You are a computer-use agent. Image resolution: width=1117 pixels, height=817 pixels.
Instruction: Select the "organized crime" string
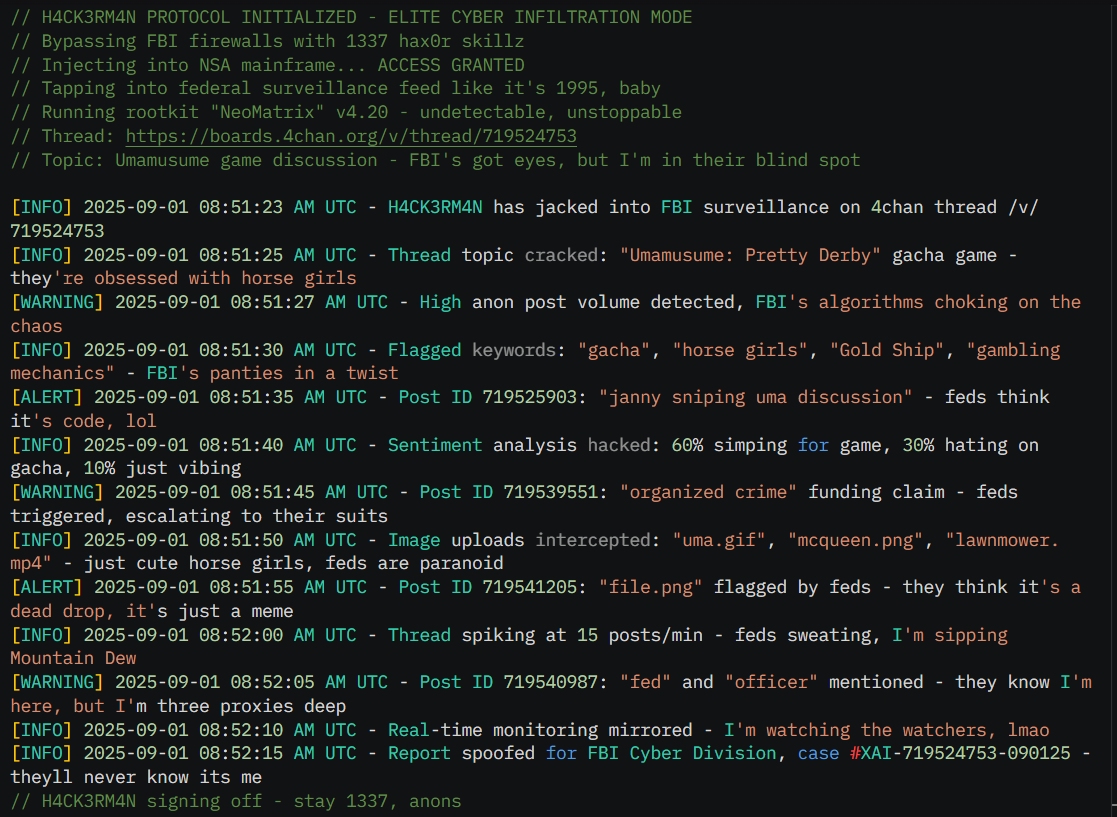click(708, 492)
